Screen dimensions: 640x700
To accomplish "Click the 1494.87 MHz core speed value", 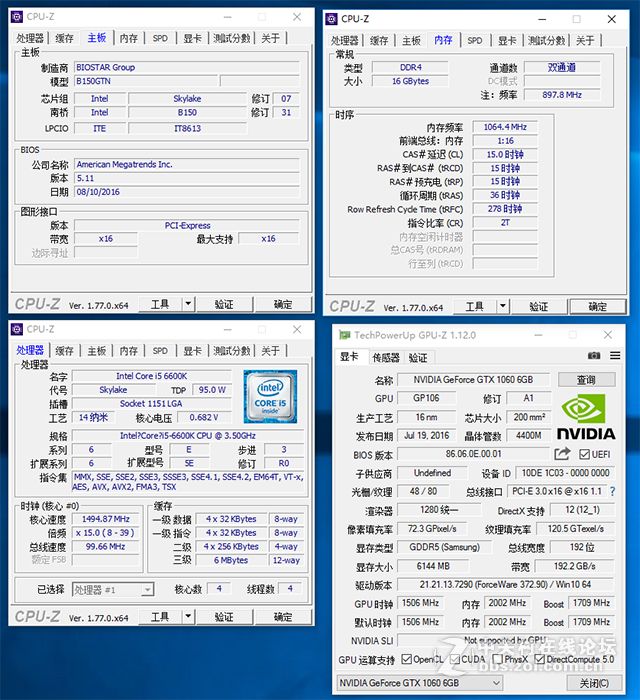I will click(x=106, y=519).
